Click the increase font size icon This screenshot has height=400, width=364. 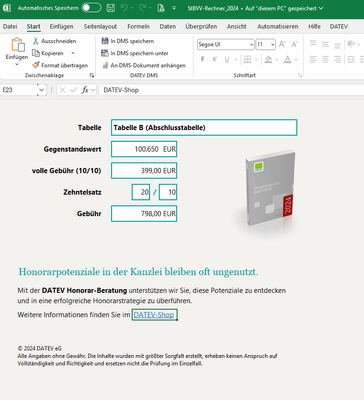tap(282, 44)
